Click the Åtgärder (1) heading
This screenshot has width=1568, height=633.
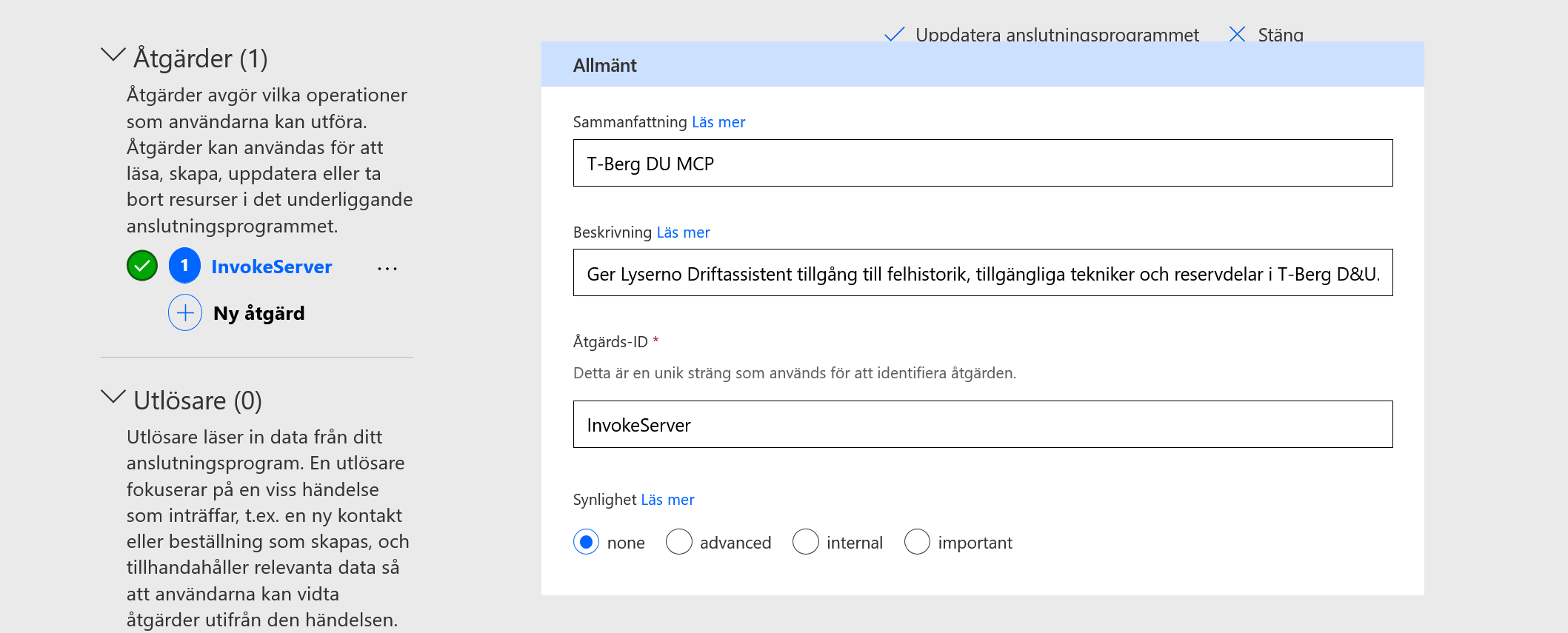click(201, 58)
